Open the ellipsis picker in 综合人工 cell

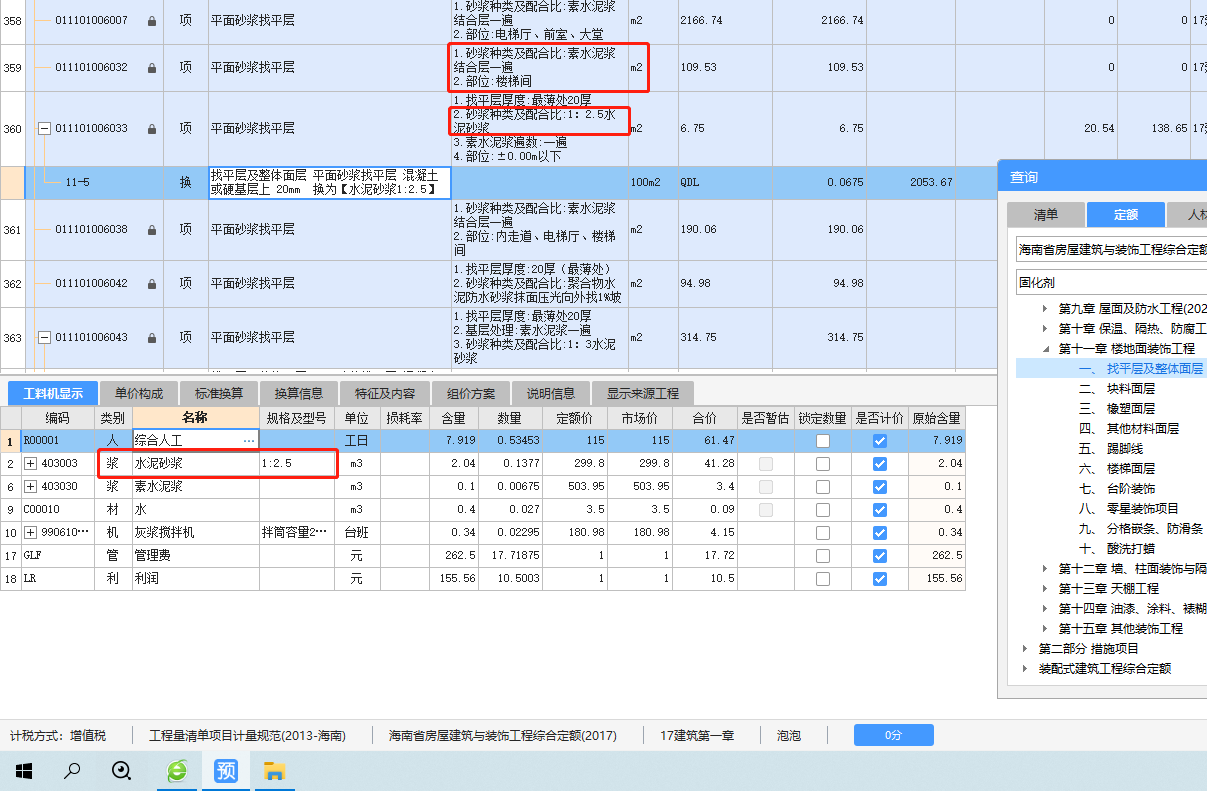click(249, 440)
